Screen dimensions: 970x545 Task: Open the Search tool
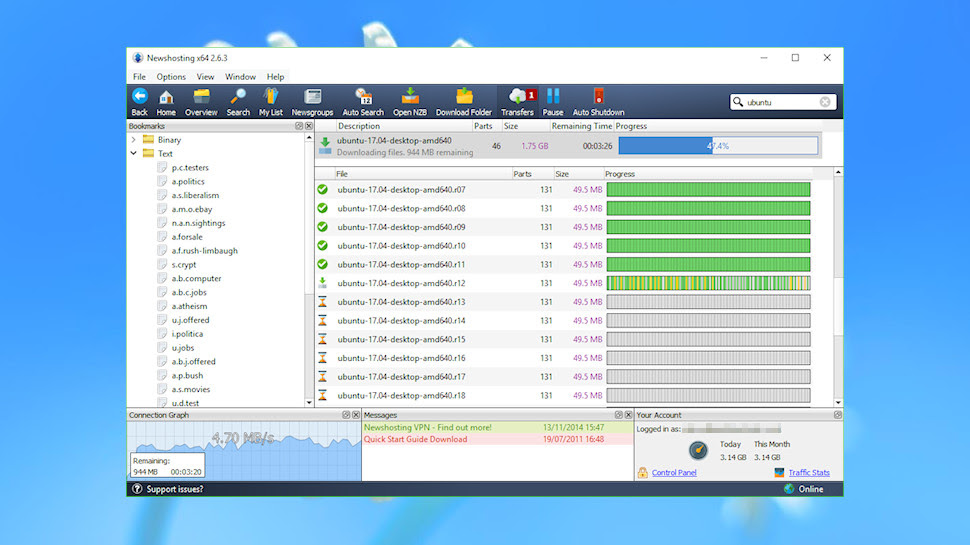(238, 101)
